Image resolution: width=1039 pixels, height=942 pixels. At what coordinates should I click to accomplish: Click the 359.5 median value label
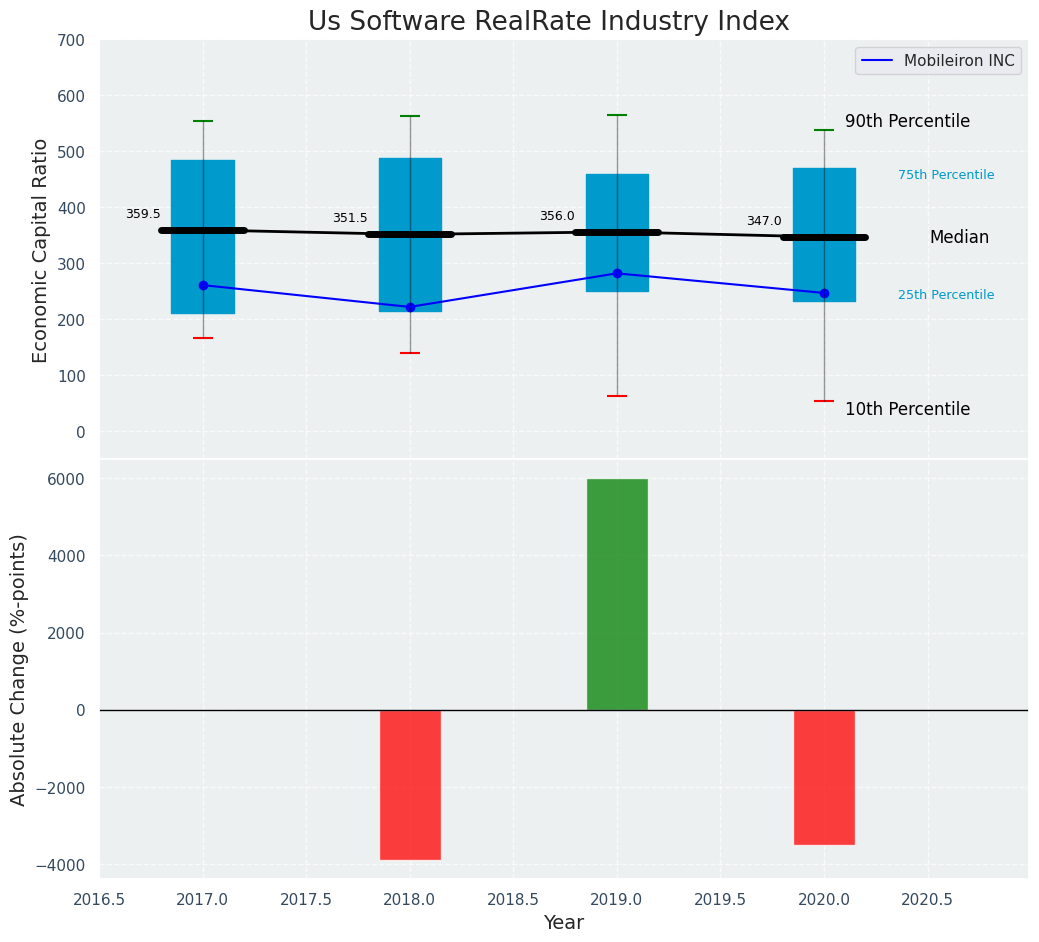pos(143,214)
